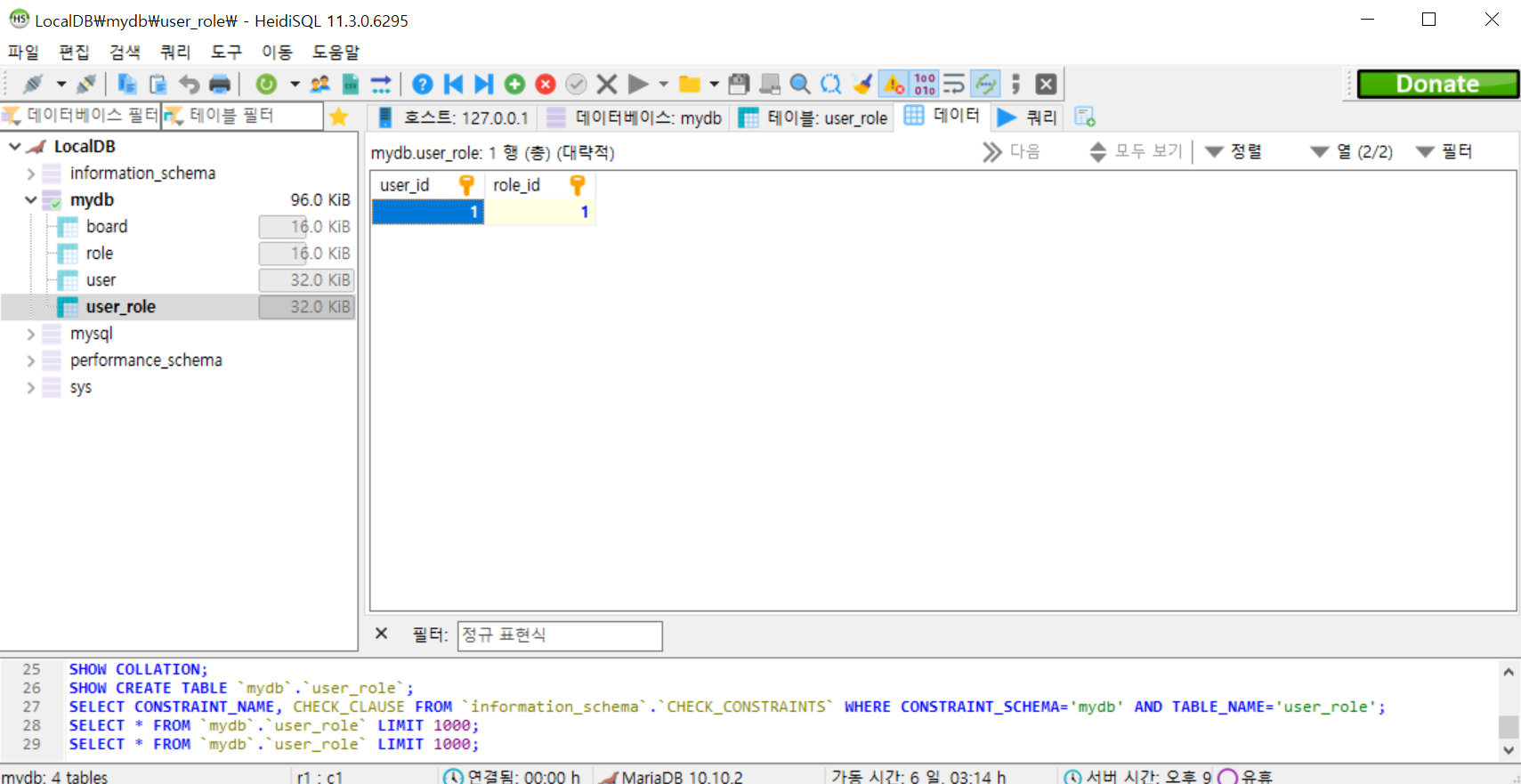Switch to the 테이블: user_role tab

click(813, 117)
